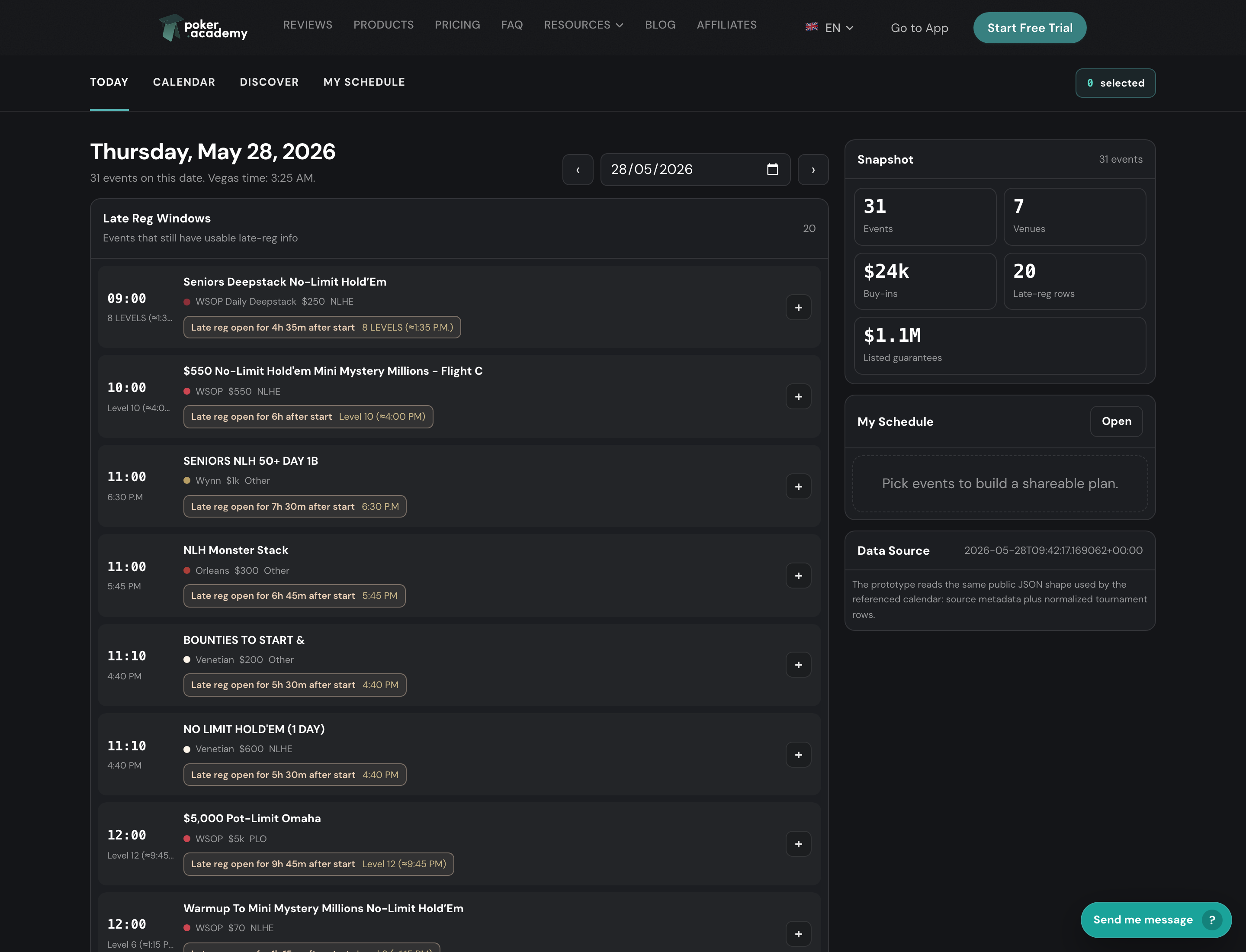Click the Start Free Trial button
The width and height of the screenshot is (1246, 952).
[1030, 28]
